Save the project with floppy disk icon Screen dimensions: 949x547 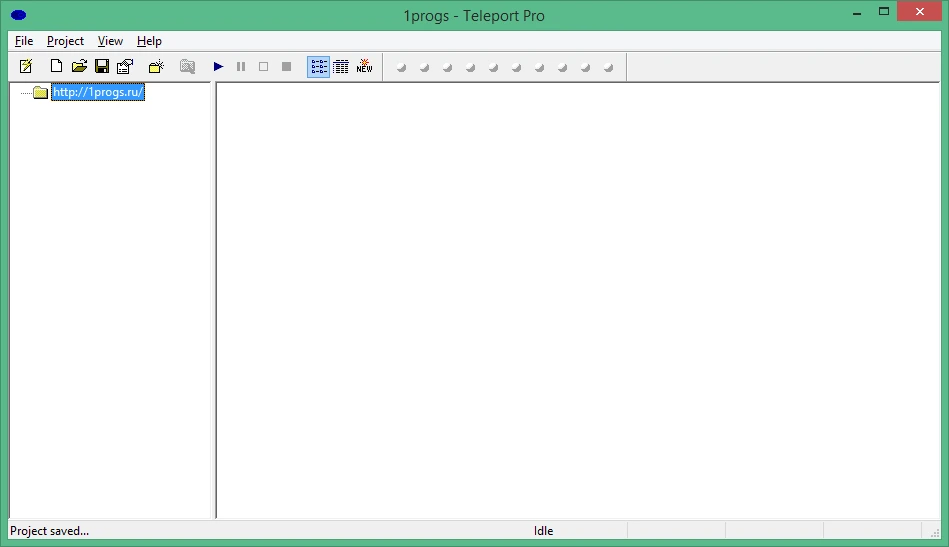pyautogui.click(x=102, y=67)
